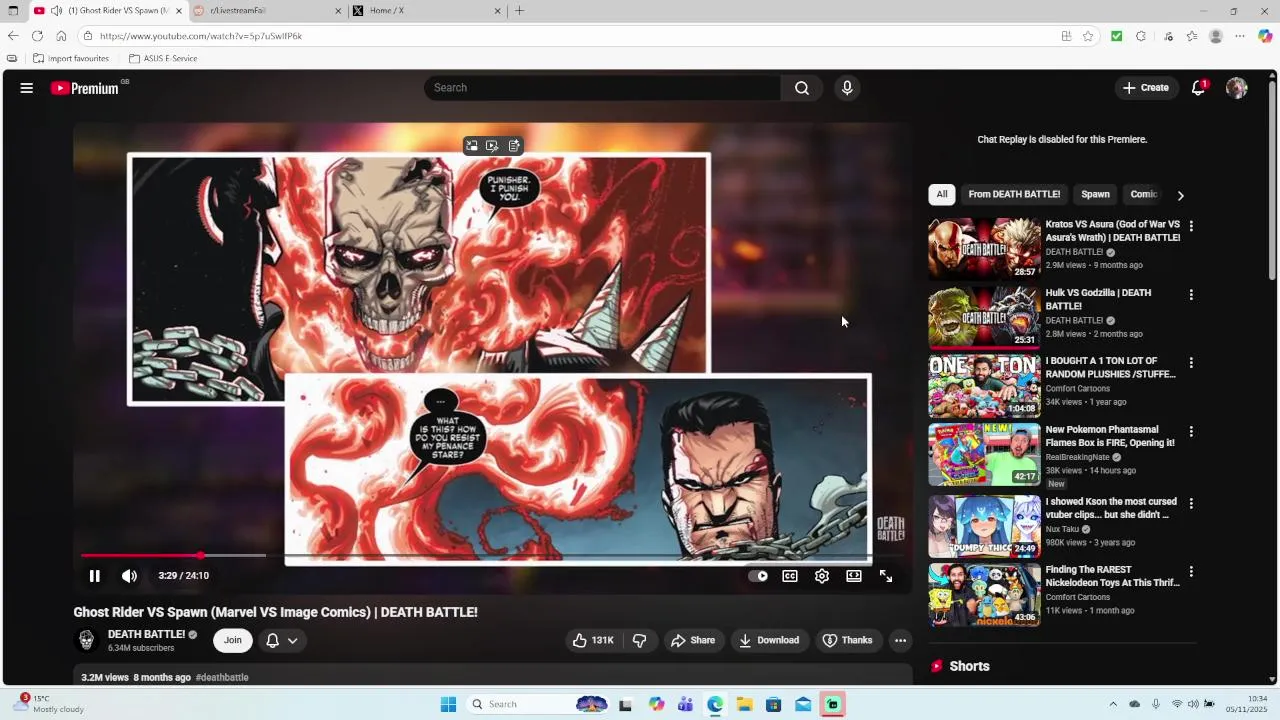
Task: Show next filter chips arrow
Action: pos(1180,195)
